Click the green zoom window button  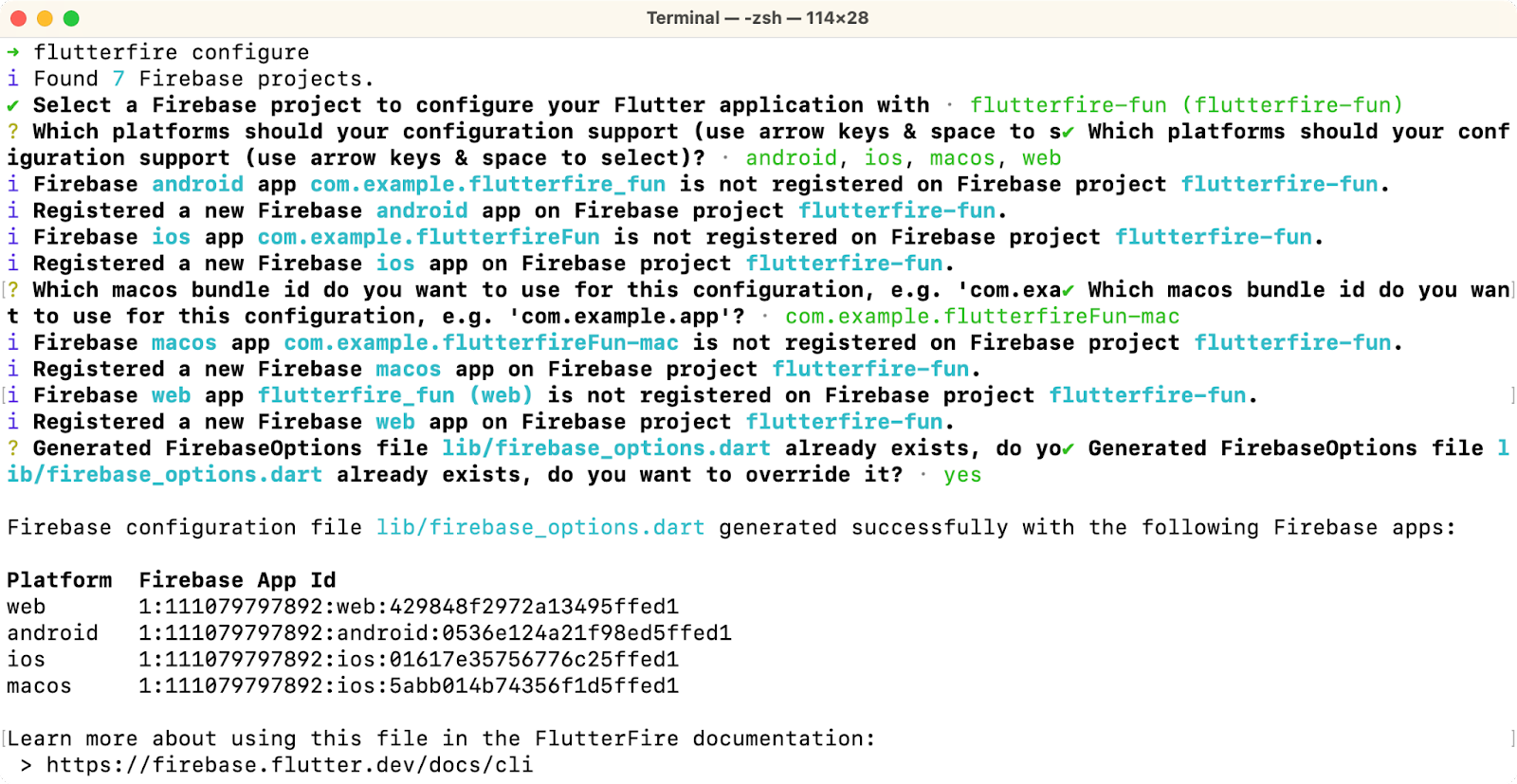click(x=71, y=18)
